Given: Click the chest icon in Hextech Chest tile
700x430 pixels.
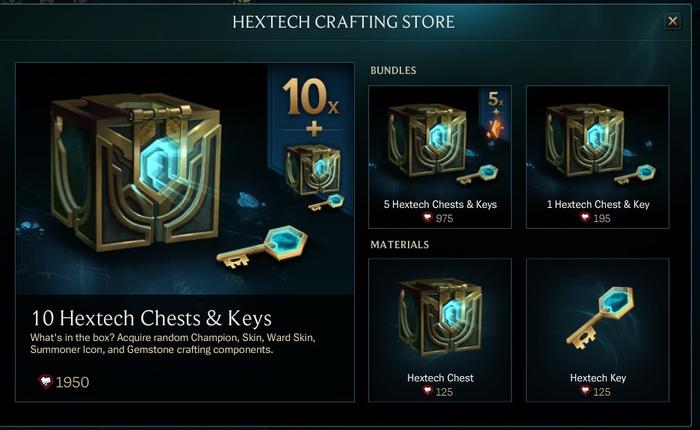Looking at the screenshot, I should (x=441, y=317).
